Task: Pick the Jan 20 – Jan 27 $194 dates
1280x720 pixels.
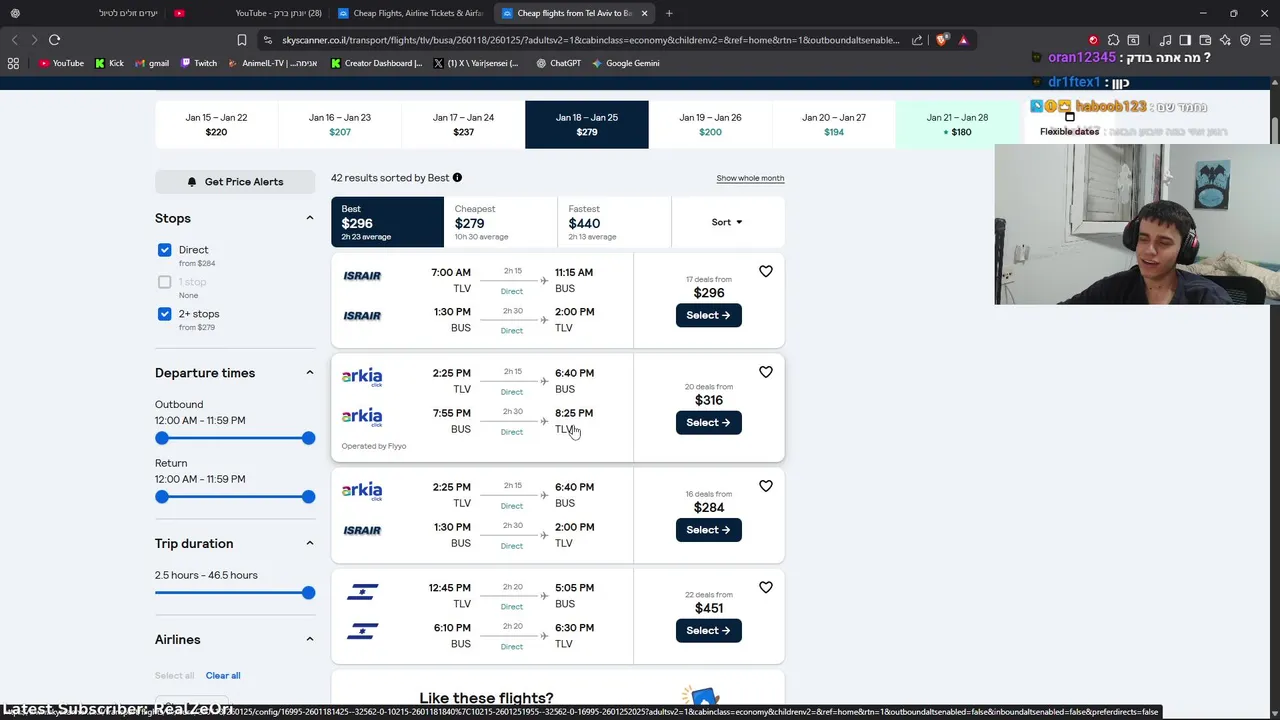Action: tap(833, 124)
